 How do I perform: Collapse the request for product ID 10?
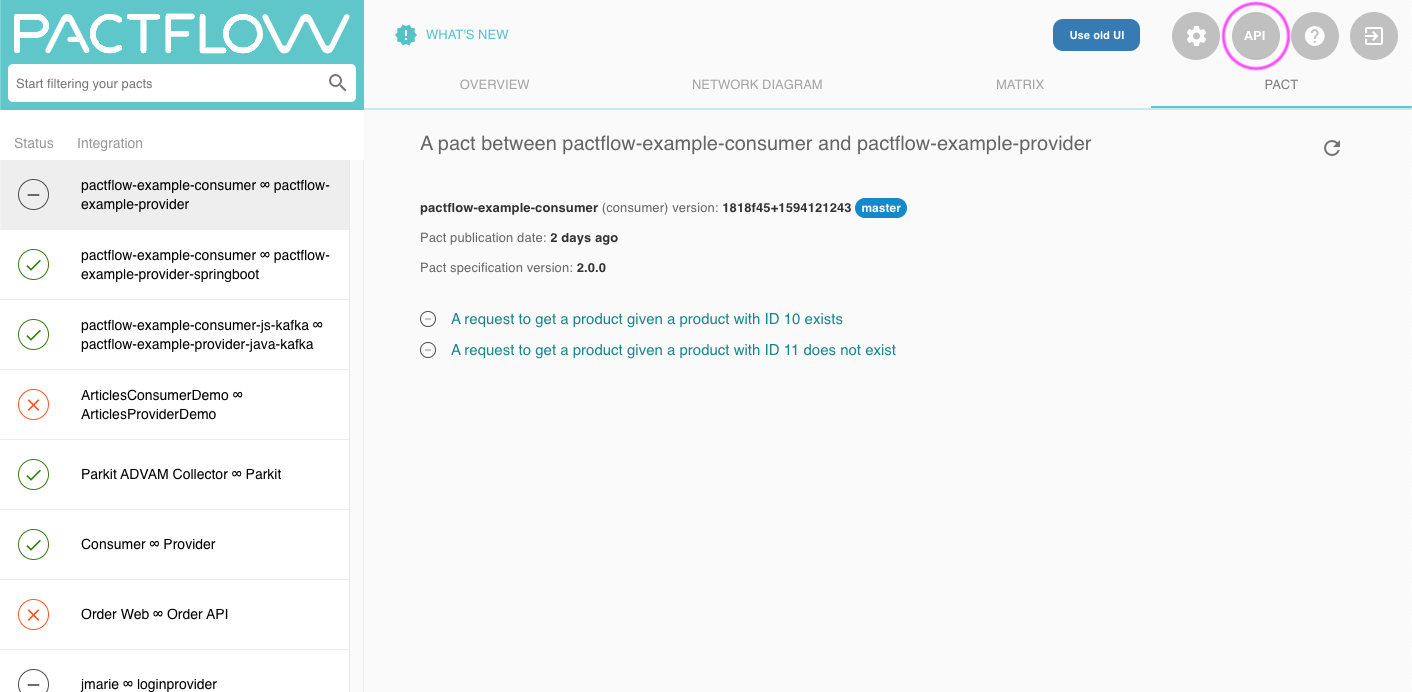(x=428, y=318)
